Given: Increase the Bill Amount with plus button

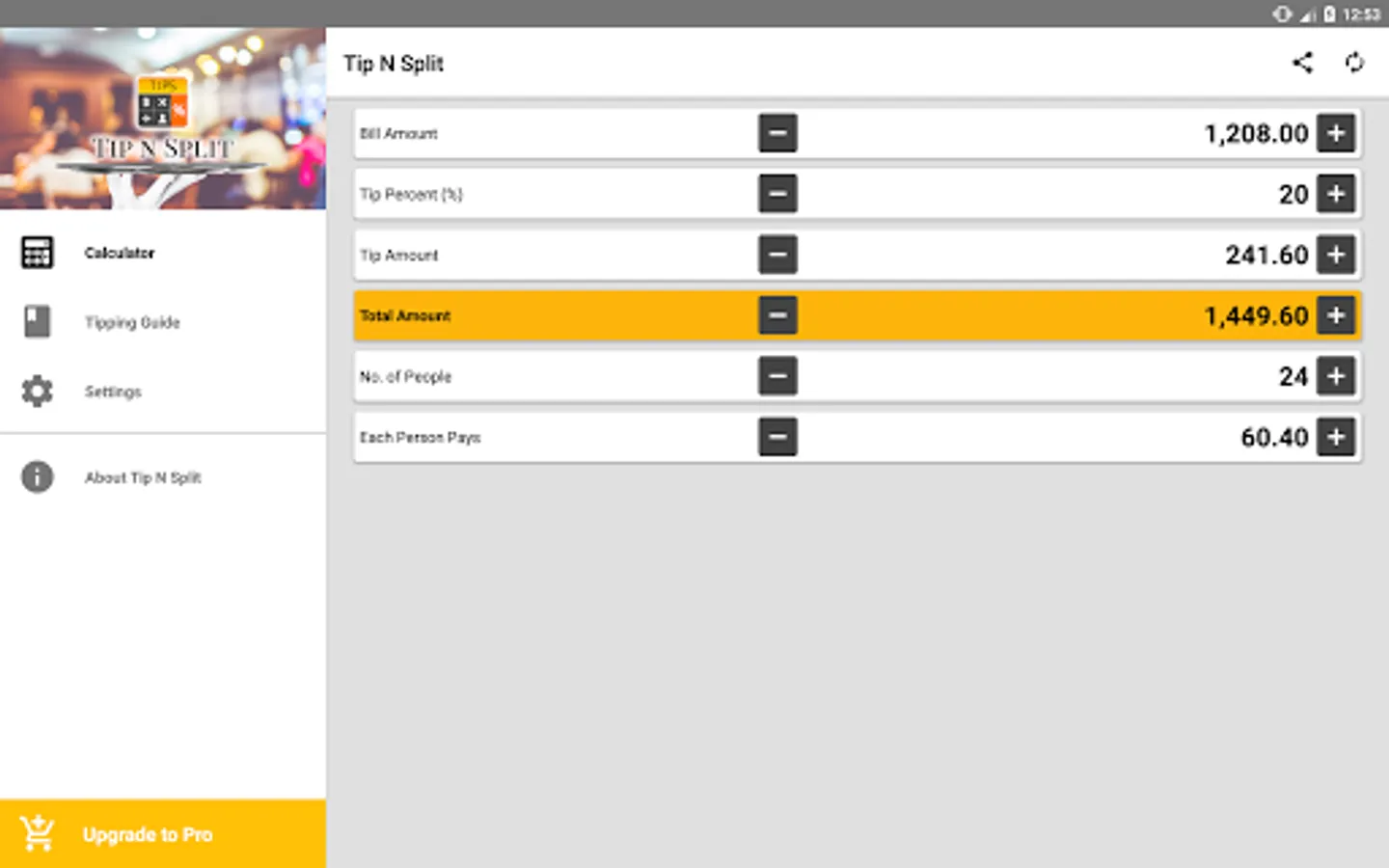Looking at the screenshot, I should [x=1336, y=133].
